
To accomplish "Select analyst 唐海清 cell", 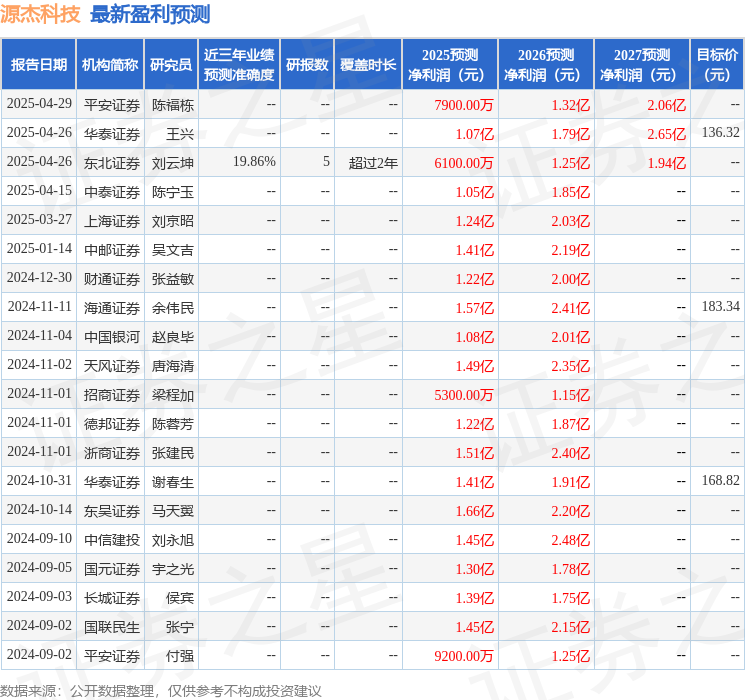I will pyautogui.click(x=171, y=365).
